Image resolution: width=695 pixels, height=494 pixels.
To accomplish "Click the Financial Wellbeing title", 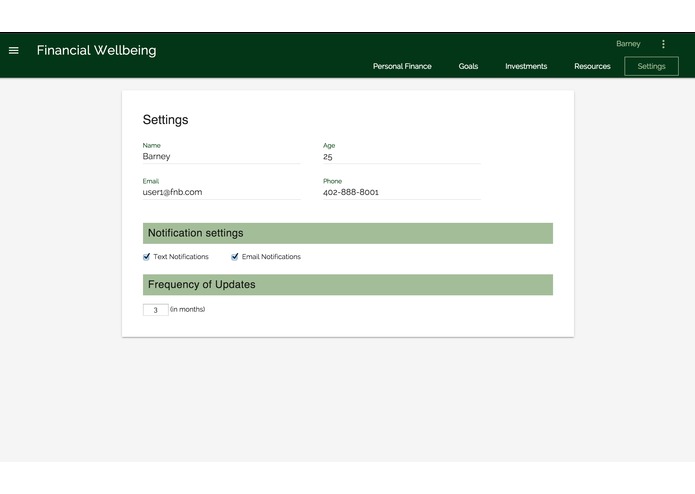I will point(97,51).
